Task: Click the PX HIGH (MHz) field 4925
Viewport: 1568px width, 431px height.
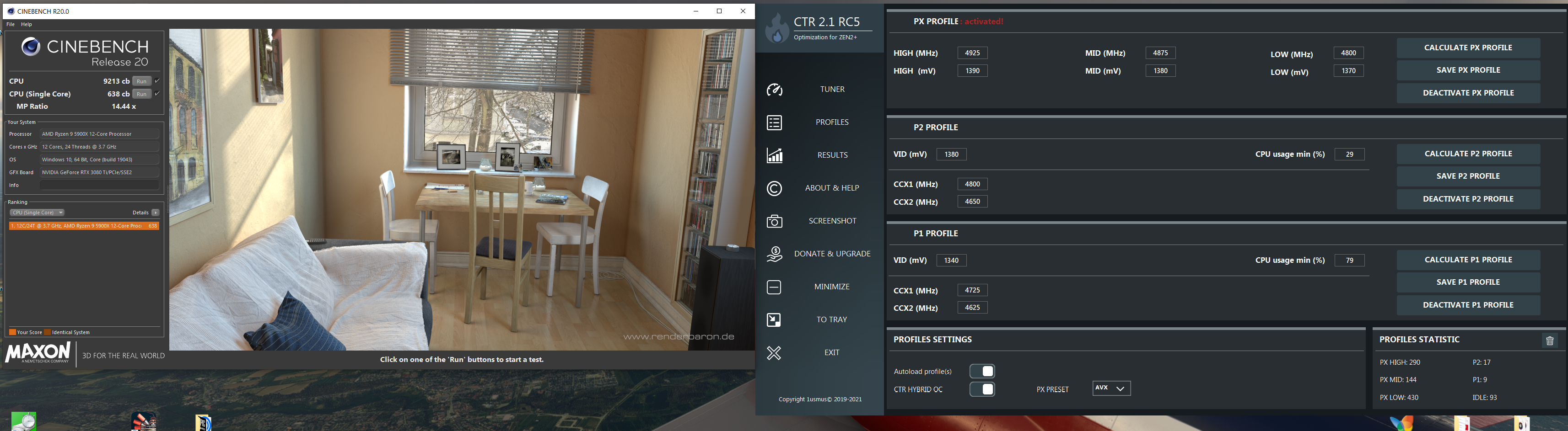Action: click(x=972, y=53)
